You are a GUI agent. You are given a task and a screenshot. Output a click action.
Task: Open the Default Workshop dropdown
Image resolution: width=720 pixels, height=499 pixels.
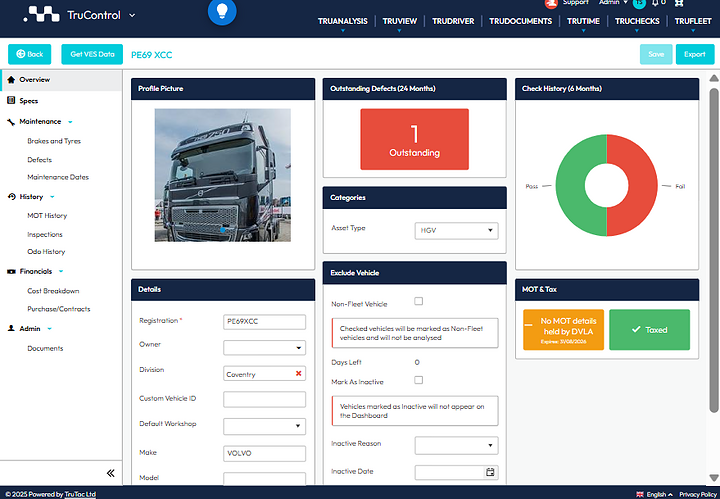[264, 426]
